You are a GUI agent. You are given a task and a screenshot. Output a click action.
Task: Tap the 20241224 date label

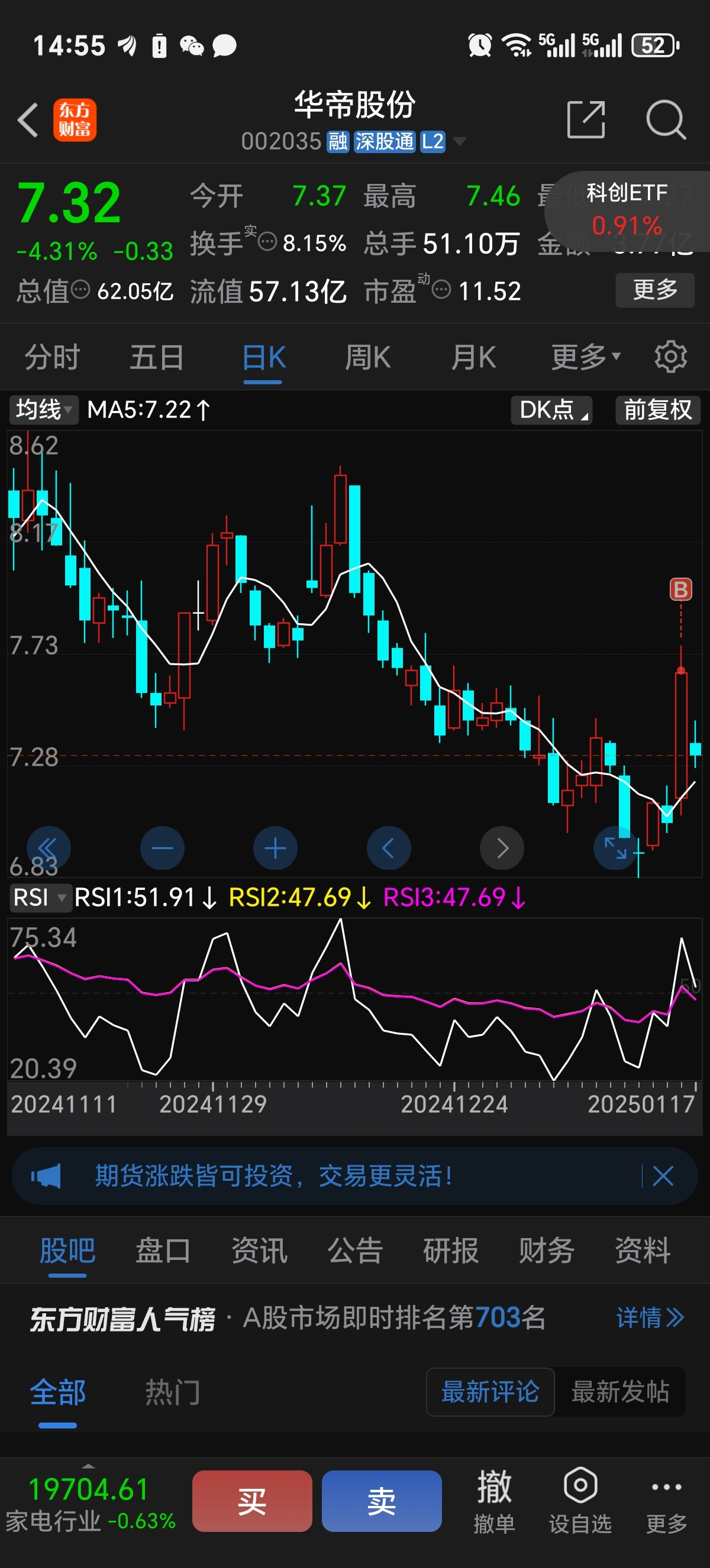(x=454, y=1104)
